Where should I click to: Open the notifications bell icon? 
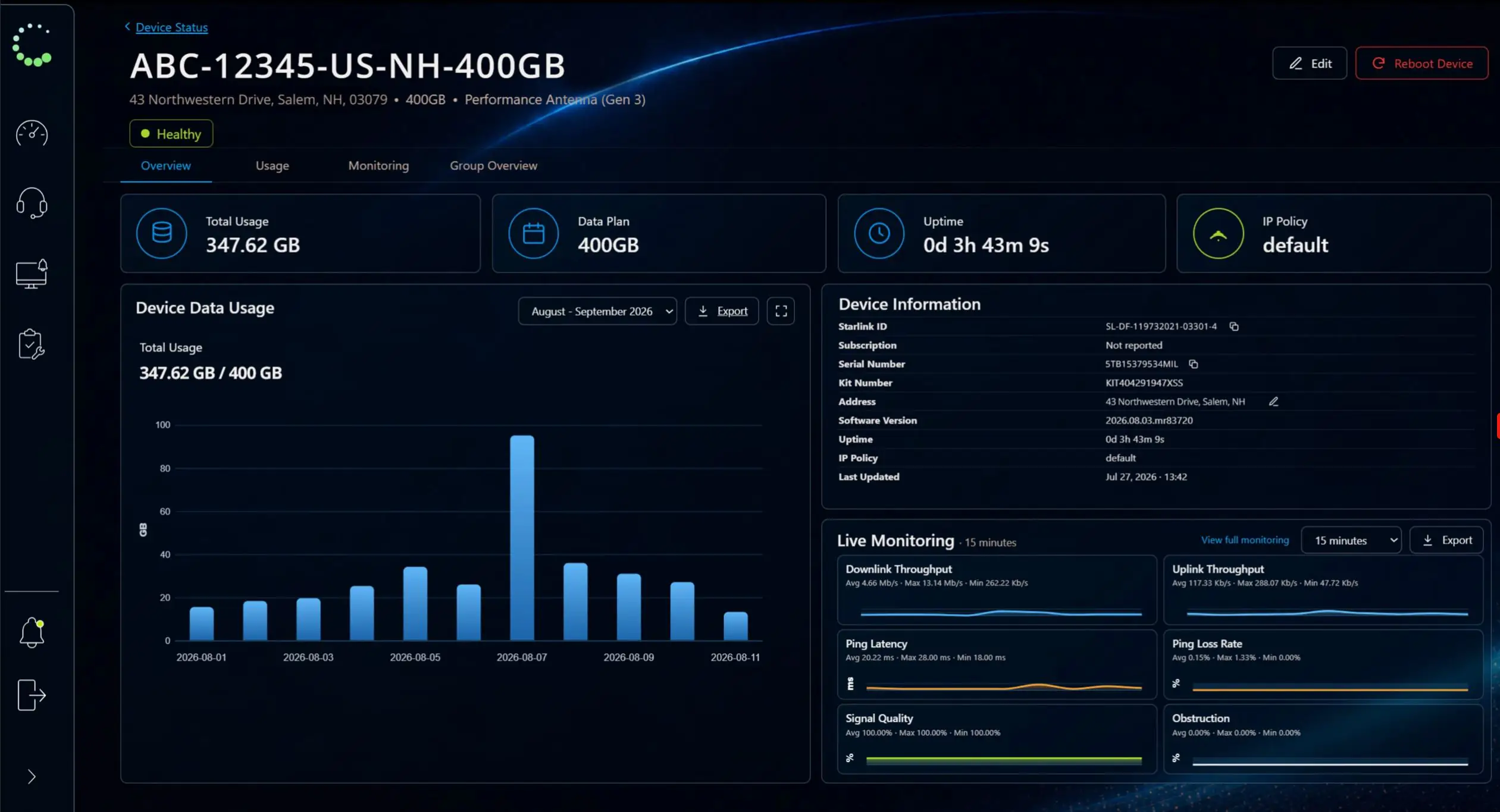[32, 632]
